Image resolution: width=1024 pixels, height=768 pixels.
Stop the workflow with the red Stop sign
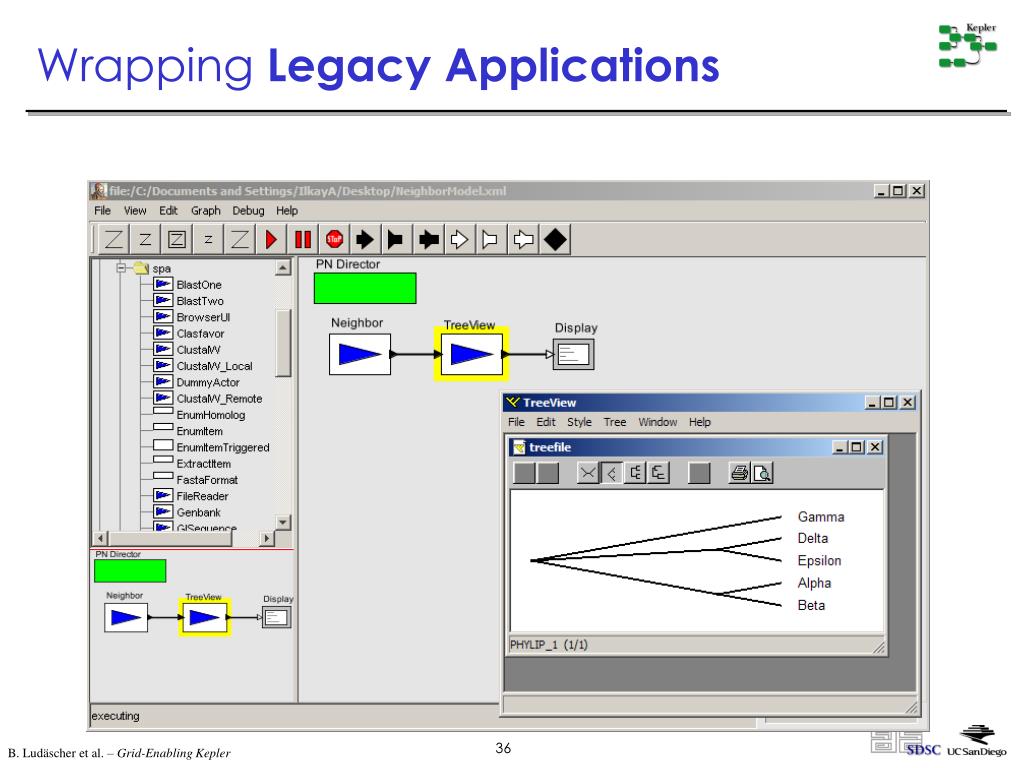click(334, 239)
